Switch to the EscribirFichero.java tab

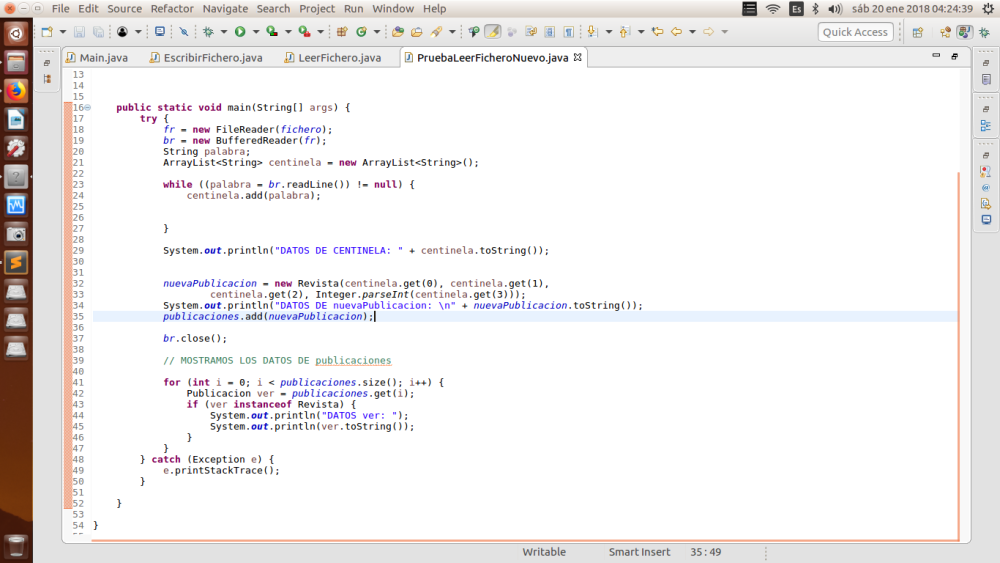(x=212, y=58)
